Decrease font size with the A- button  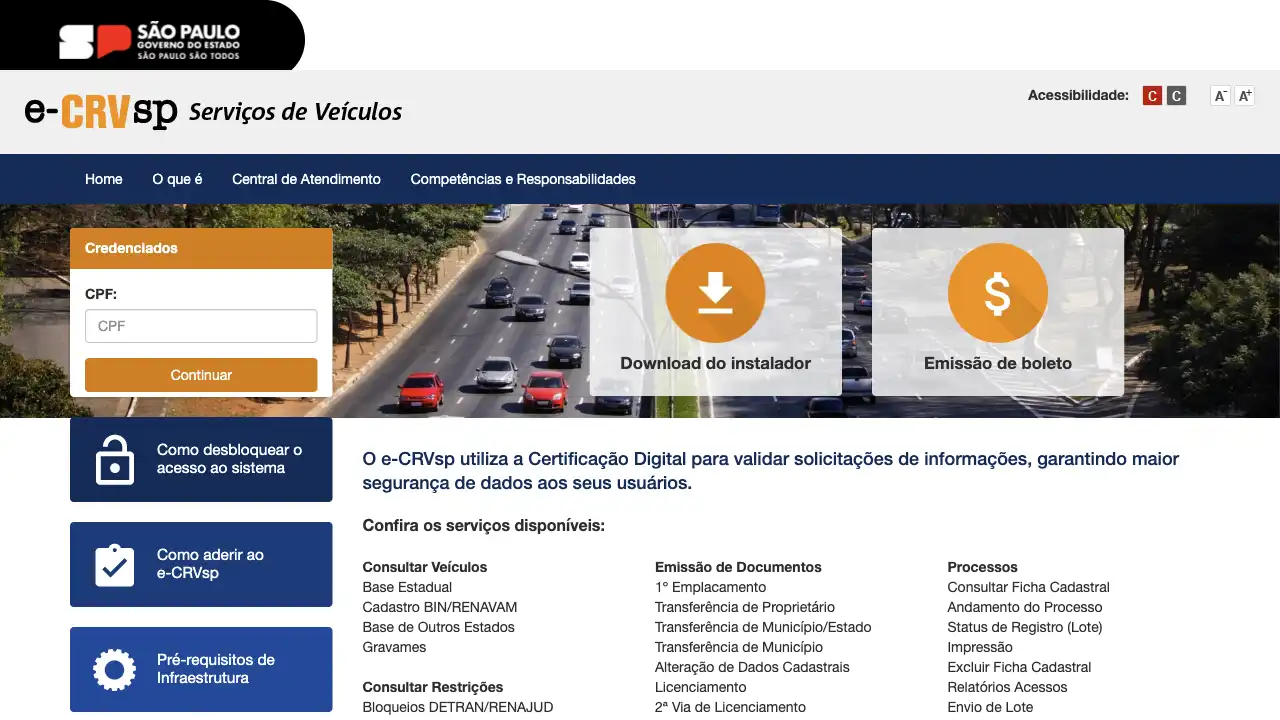(x=1220, y=96)
